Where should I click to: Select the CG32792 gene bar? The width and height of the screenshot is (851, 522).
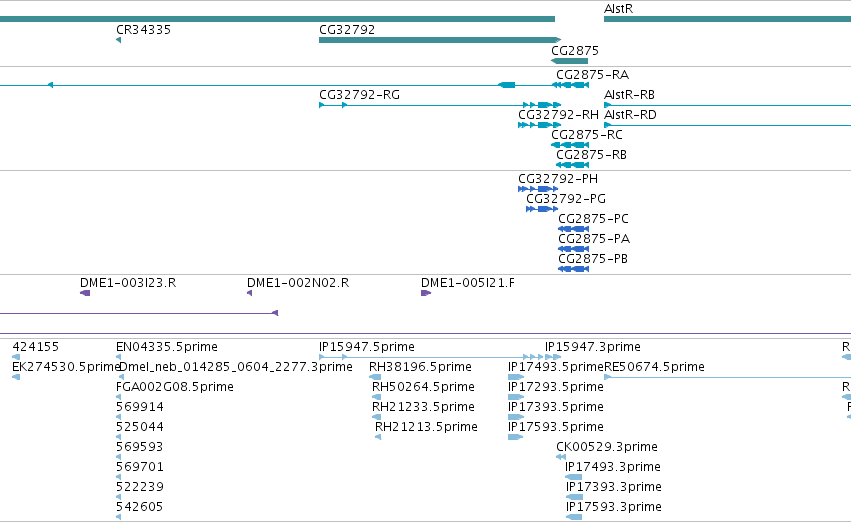tap(440, 40)
